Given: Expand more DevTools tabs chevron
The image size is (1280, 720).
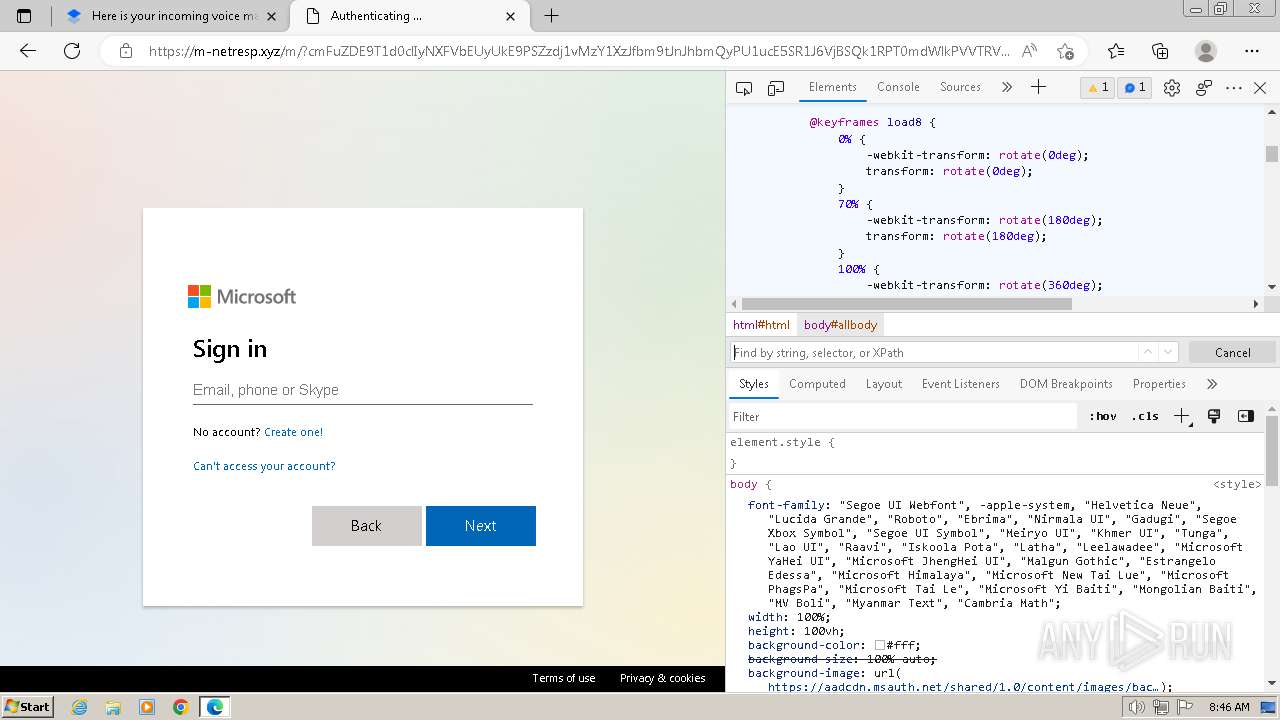Looking at the screenshot, I should tap(1007, 88).
